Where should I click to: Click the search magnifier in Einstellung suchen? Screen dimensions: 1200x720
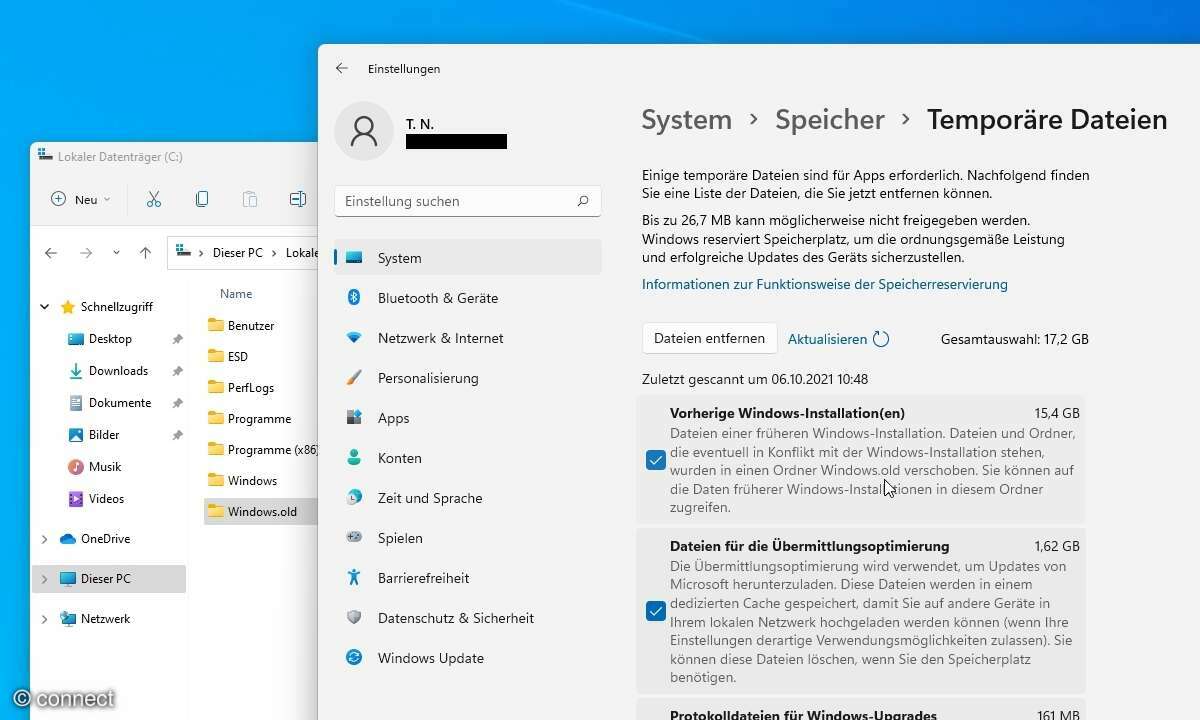(x=583, y=201)
